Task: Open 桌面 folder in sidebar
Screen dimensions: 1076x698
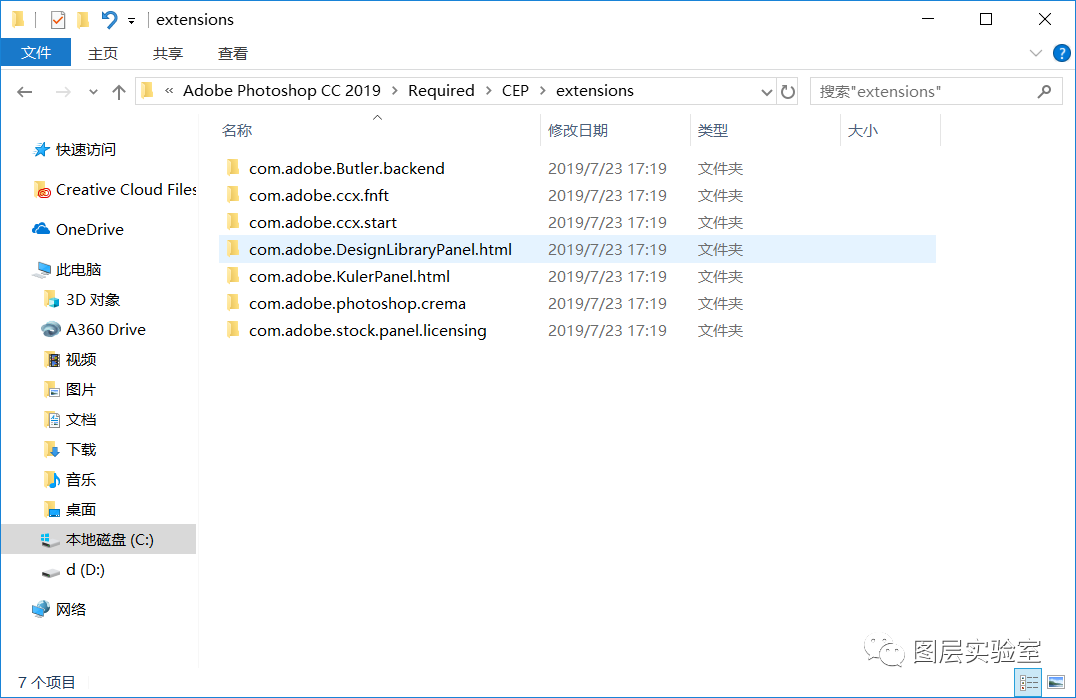Action: pos(80,509)
